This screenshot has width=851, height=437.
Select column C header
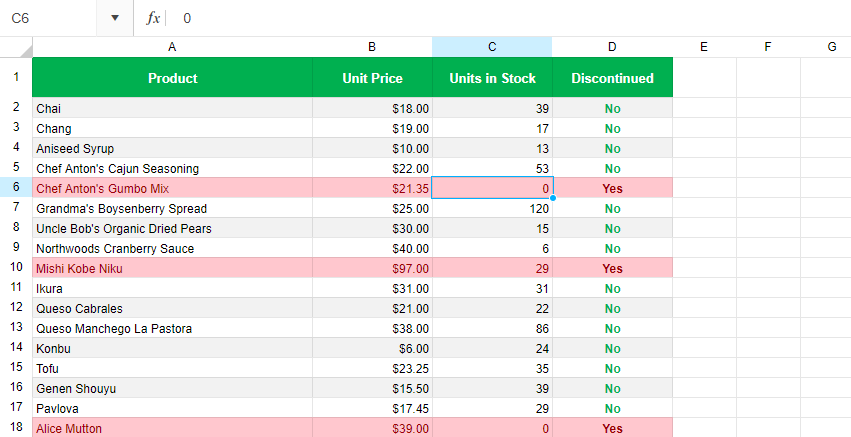[492, 47]
